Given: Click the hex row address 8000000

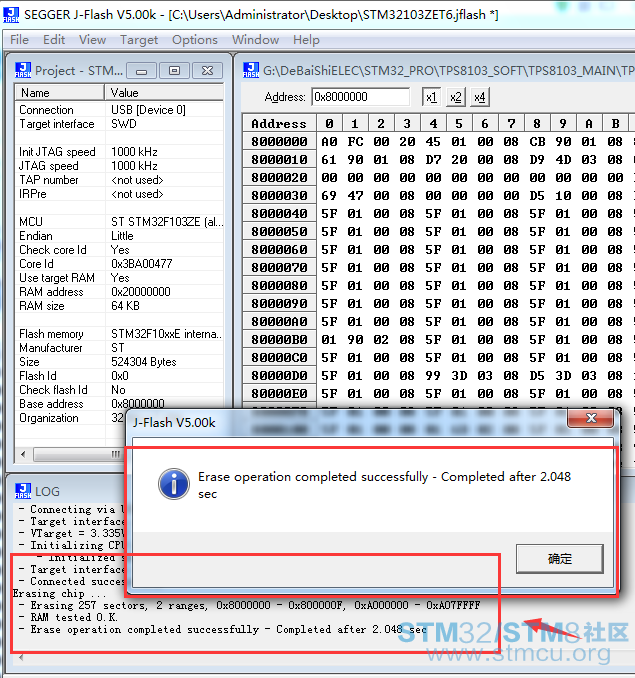Looking at the screenshot, I should [279, 141].
